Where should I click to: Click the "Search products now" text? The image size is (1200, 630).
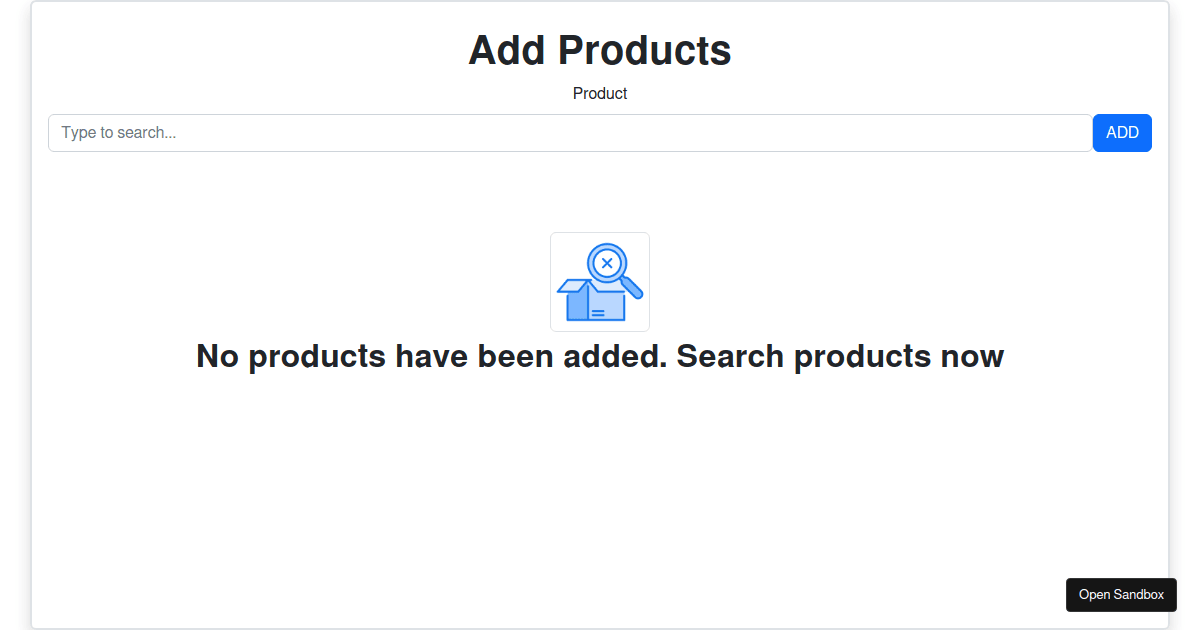tap(840, 355)
